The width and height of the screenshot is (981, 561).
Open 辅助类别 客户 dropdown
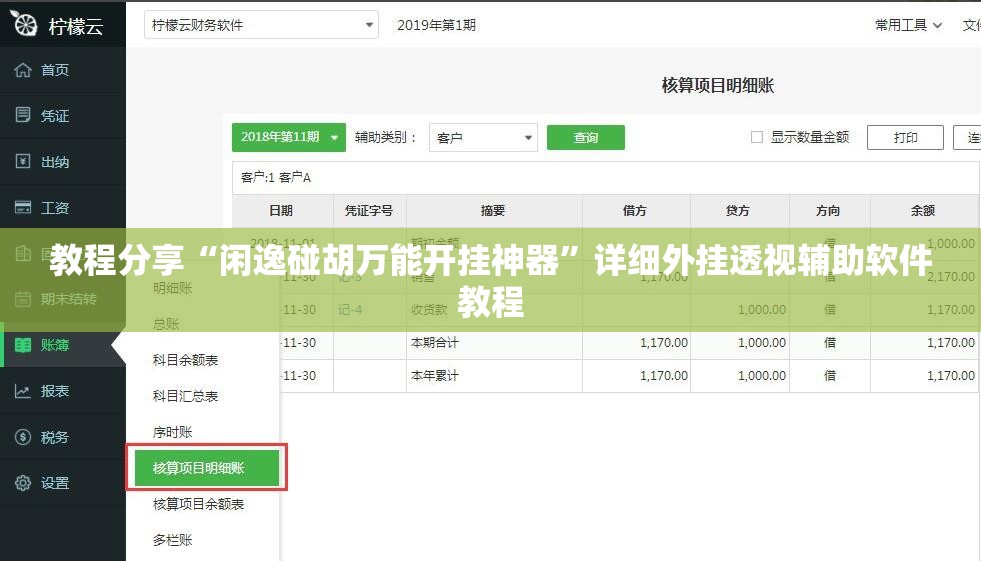coord(483,138)
